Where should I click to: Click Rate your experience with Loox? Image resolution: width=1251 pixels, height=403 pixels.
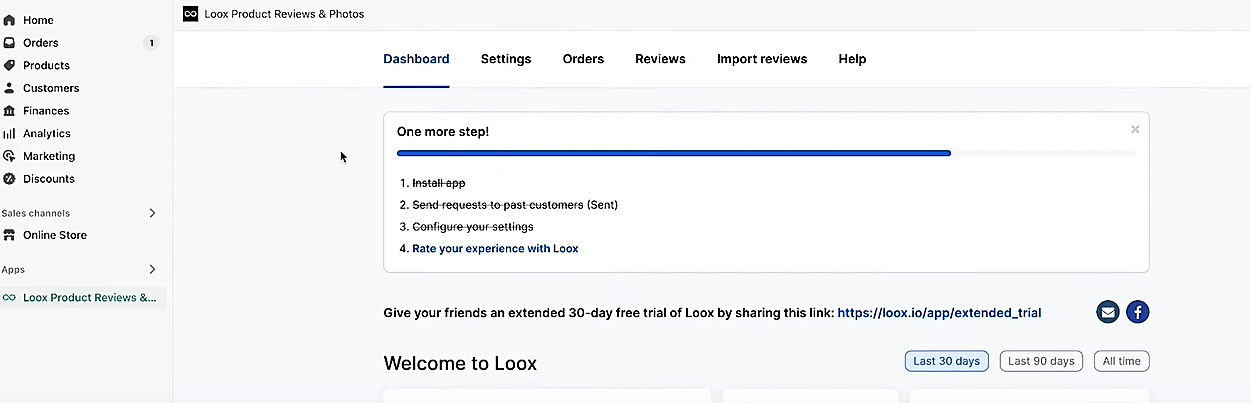(x=495, y=248)
